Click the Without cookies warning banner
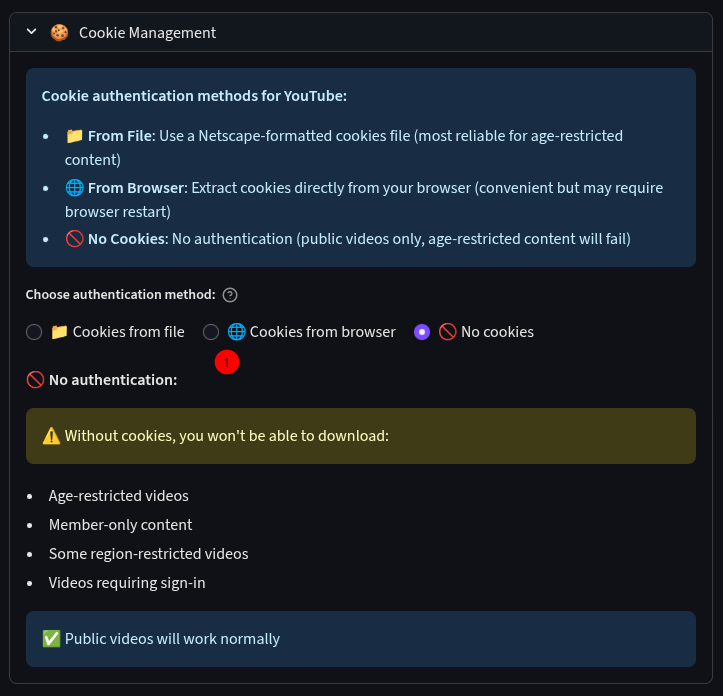The width and height of the screenshot is (723, 696). 361,436
